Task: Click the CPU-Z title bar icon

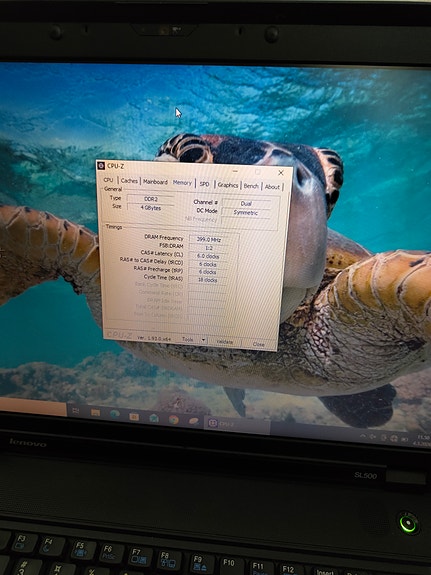Action: coord(101,165)
